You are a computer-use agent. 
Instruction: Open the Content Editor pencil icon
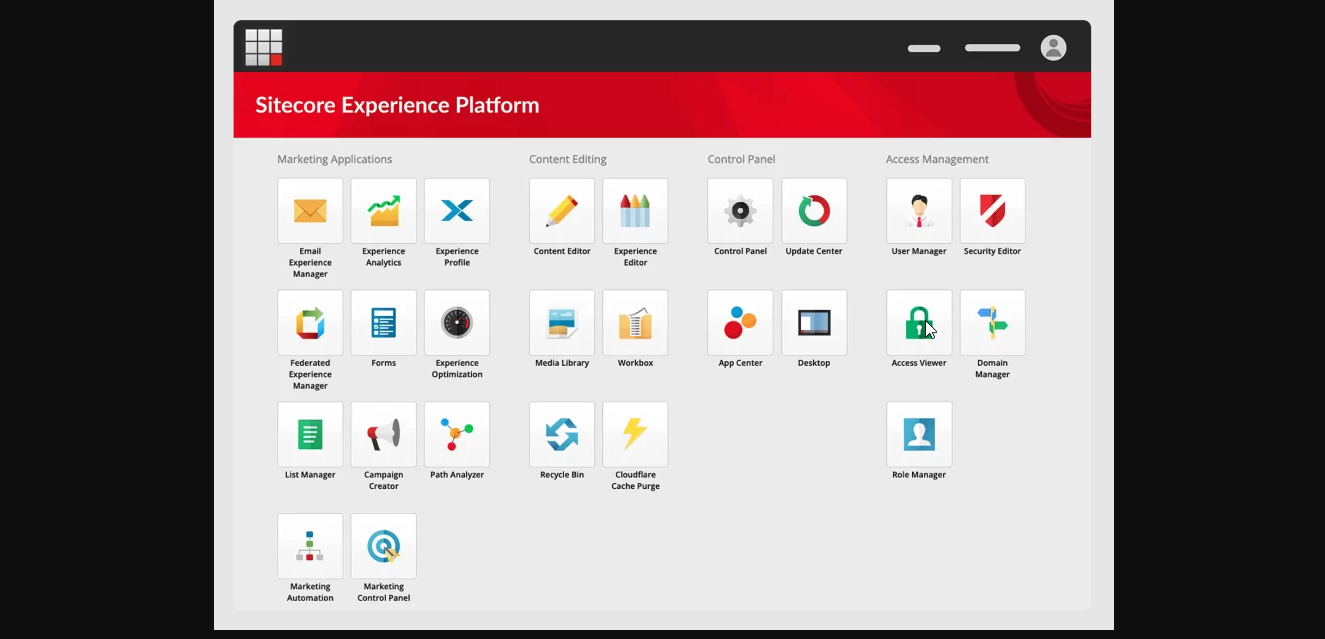[562, 211]
